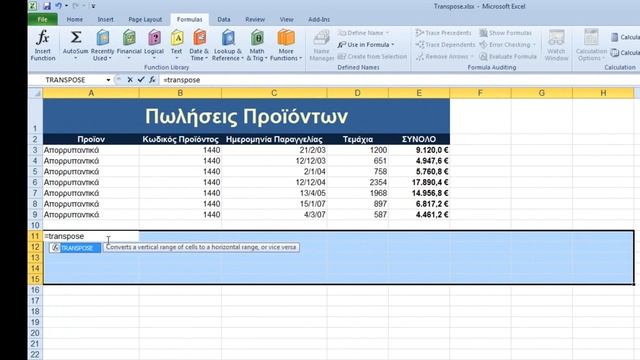This screenshot has width=640, height=360.
Task: Open the AutoSum function
Action: [x=76, y=45]
